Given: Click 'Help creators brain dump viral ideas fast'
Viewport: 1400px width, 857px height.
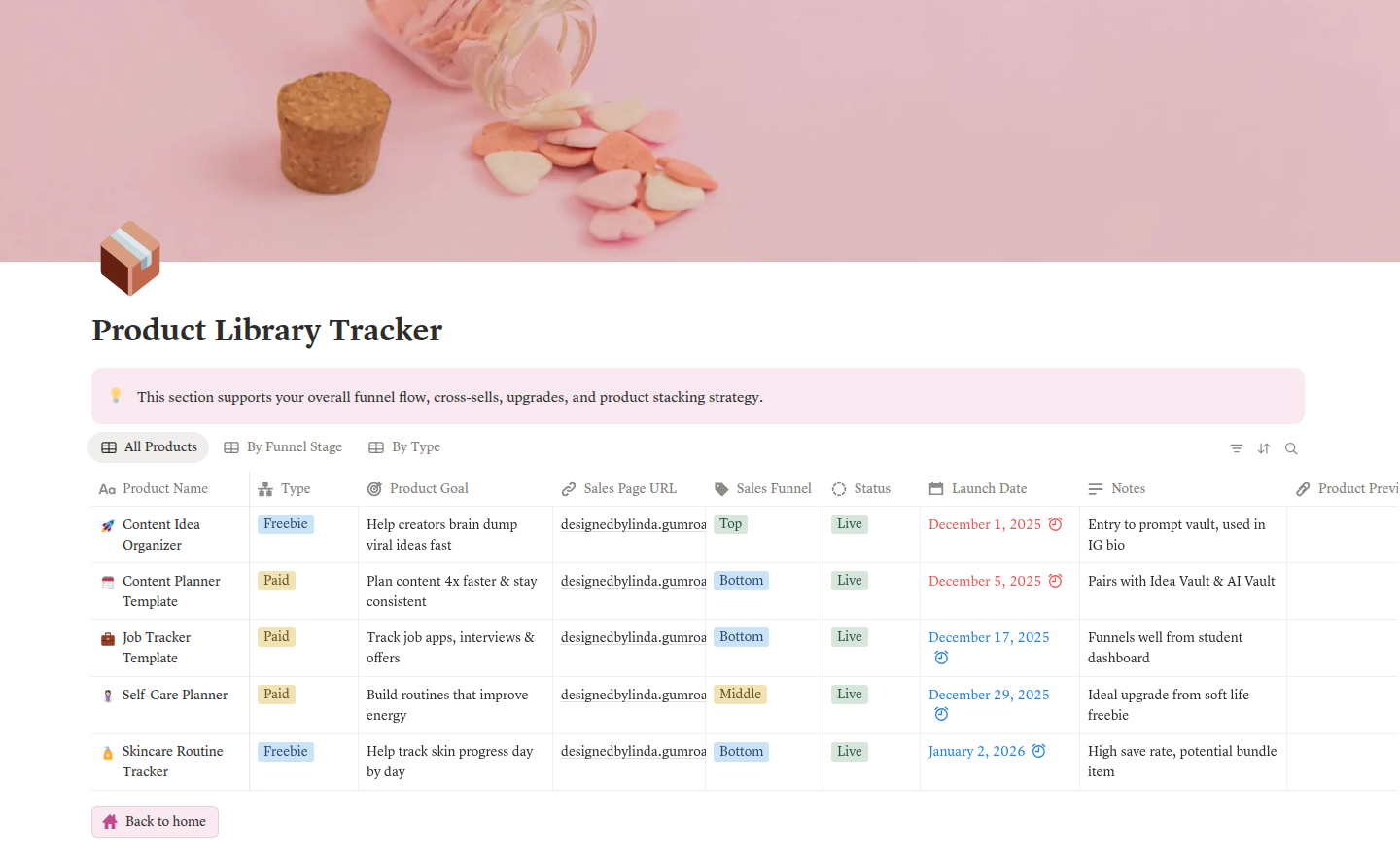Looking at the screenshot, I should (442, 535).
